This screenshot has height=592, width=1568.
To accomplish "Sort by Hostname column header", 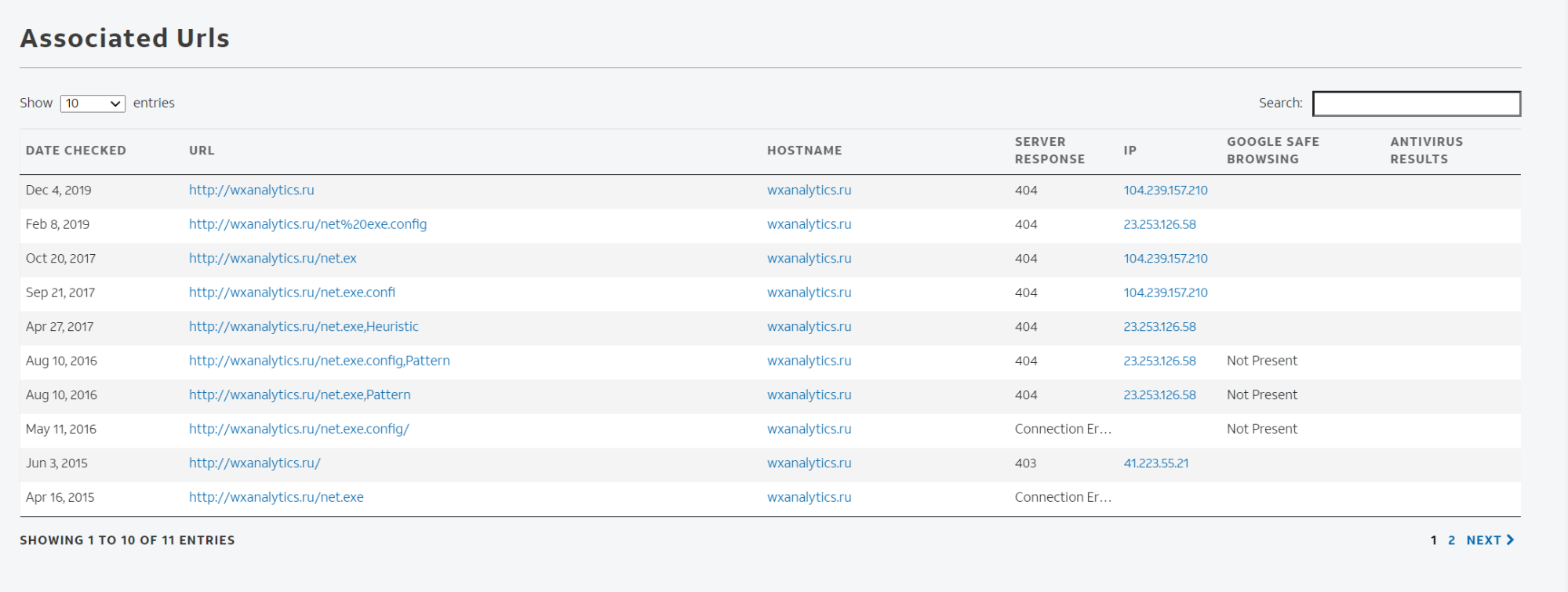I will tap(804, 151).
